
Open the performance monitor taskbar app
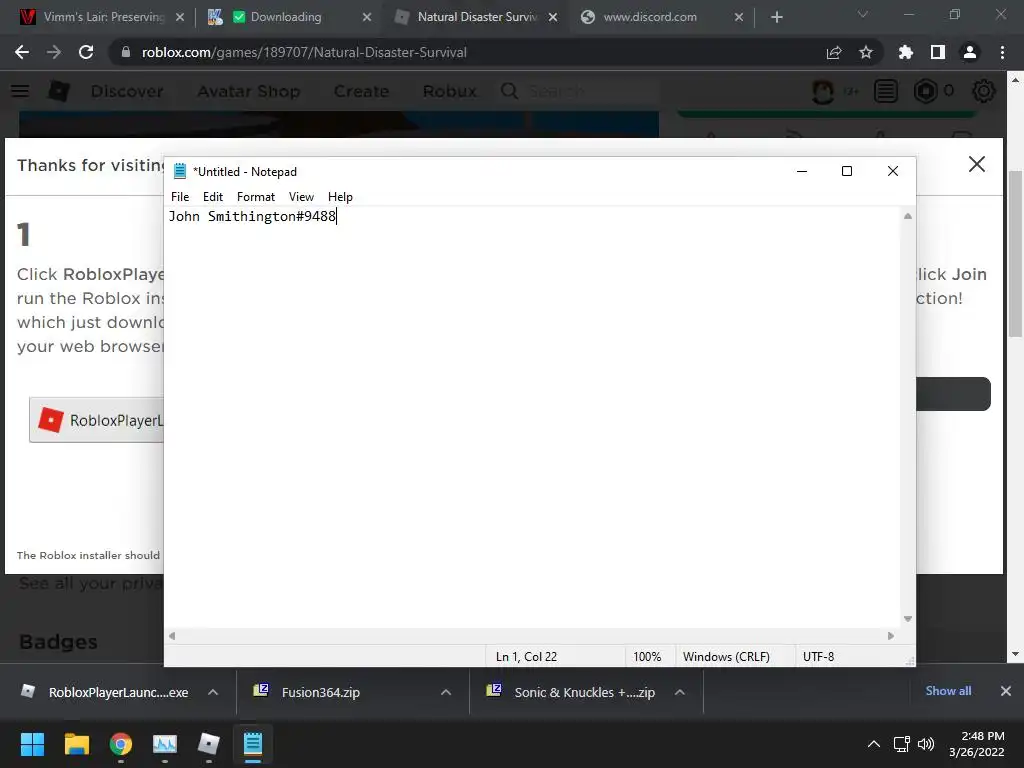(x=165, y=744)
